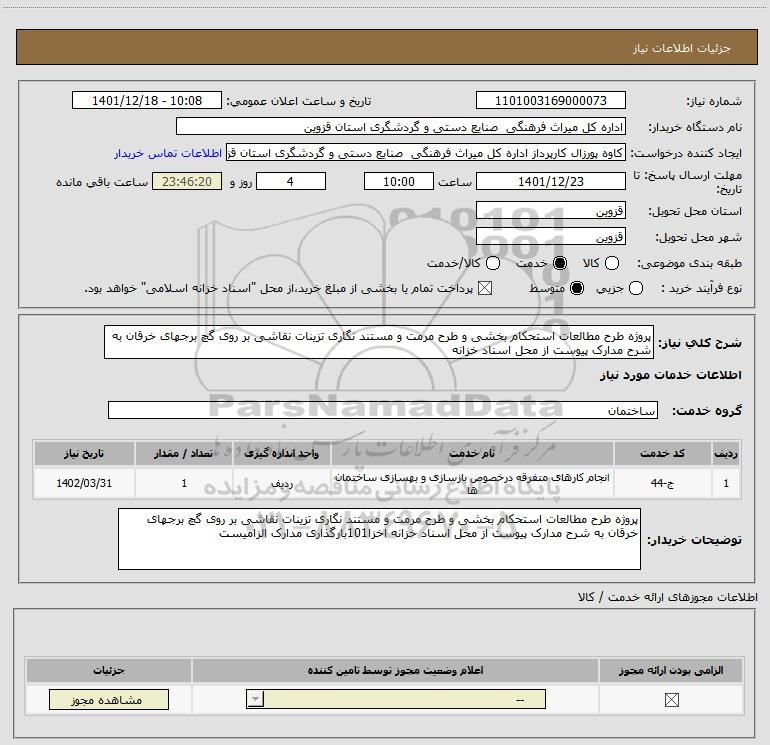The width and height of the screenshot is (770, 745).
Task: Select the خدمت radio button
Action: (x=559, y=263)
